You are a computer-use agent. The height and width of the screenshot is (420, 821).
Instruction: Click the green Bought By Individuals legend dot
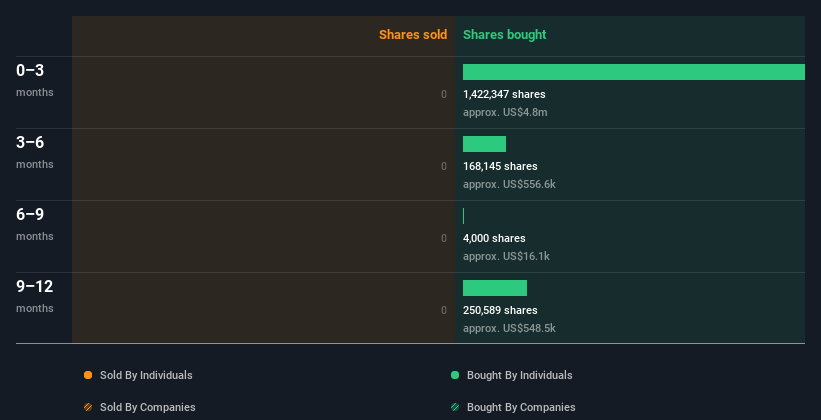[x=454, y=375]
